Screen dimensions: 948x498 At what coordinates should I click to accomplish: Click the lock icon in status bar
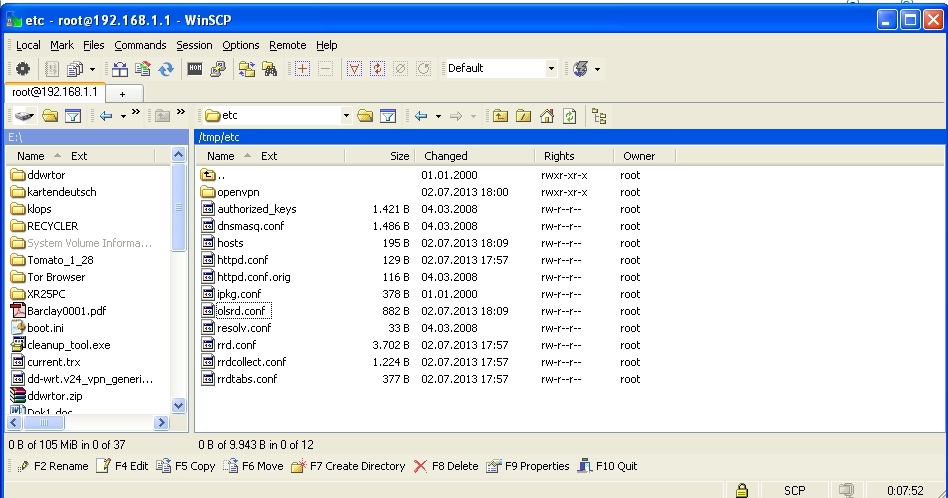coord(742,490)
